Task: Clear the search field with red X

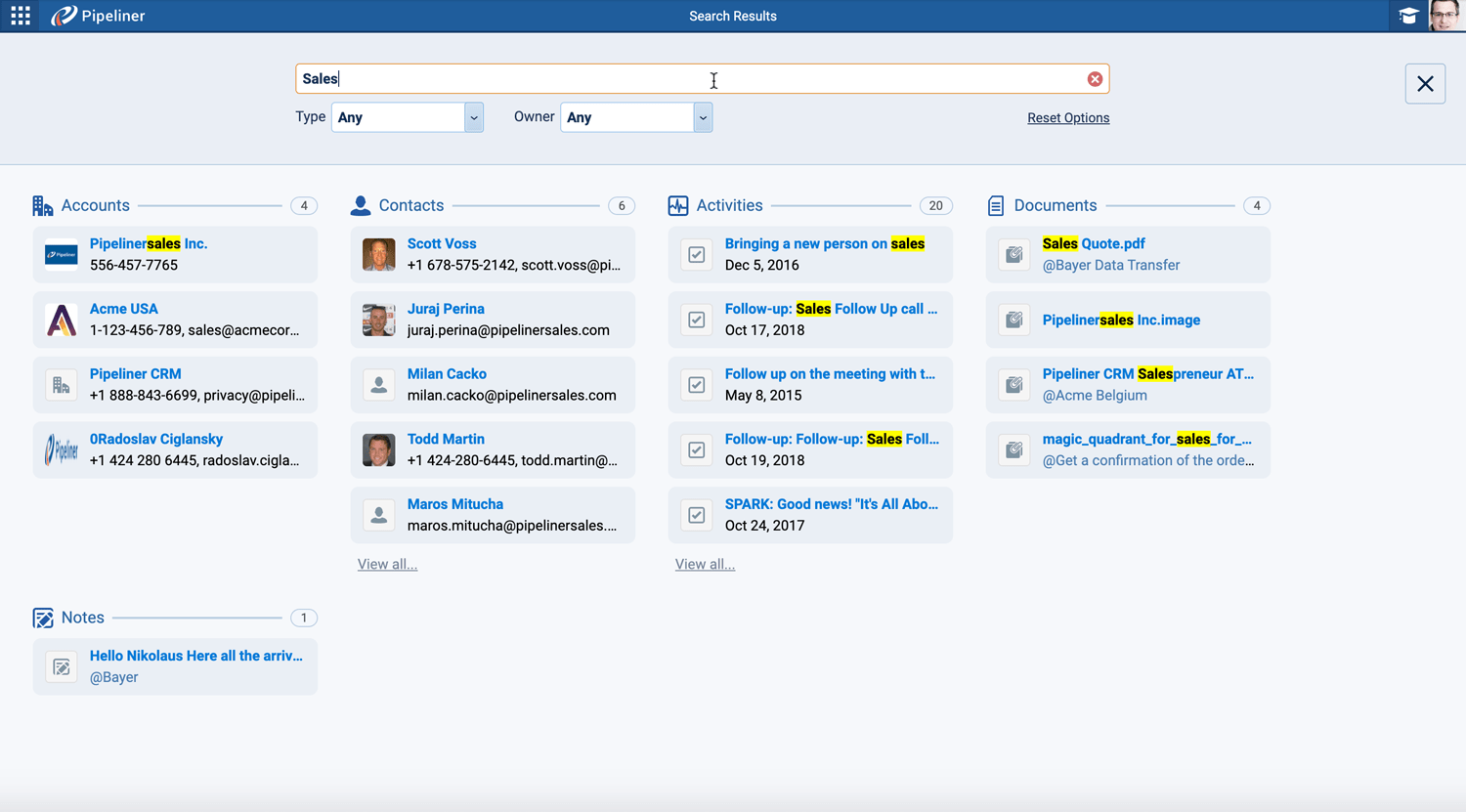Action: point(1095,79)
